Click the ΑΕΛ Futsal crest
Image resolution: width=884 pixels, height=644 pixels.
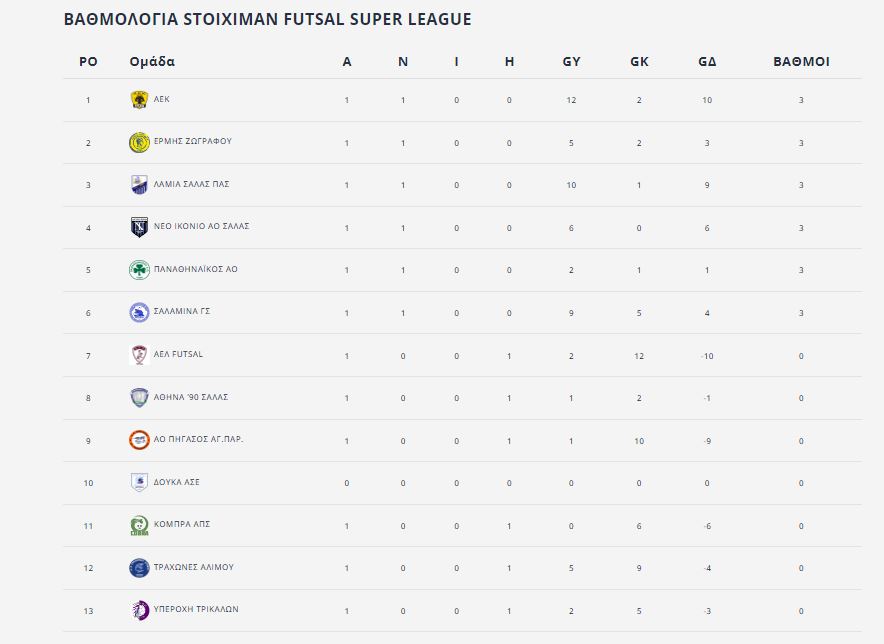(x=139, y=355)
